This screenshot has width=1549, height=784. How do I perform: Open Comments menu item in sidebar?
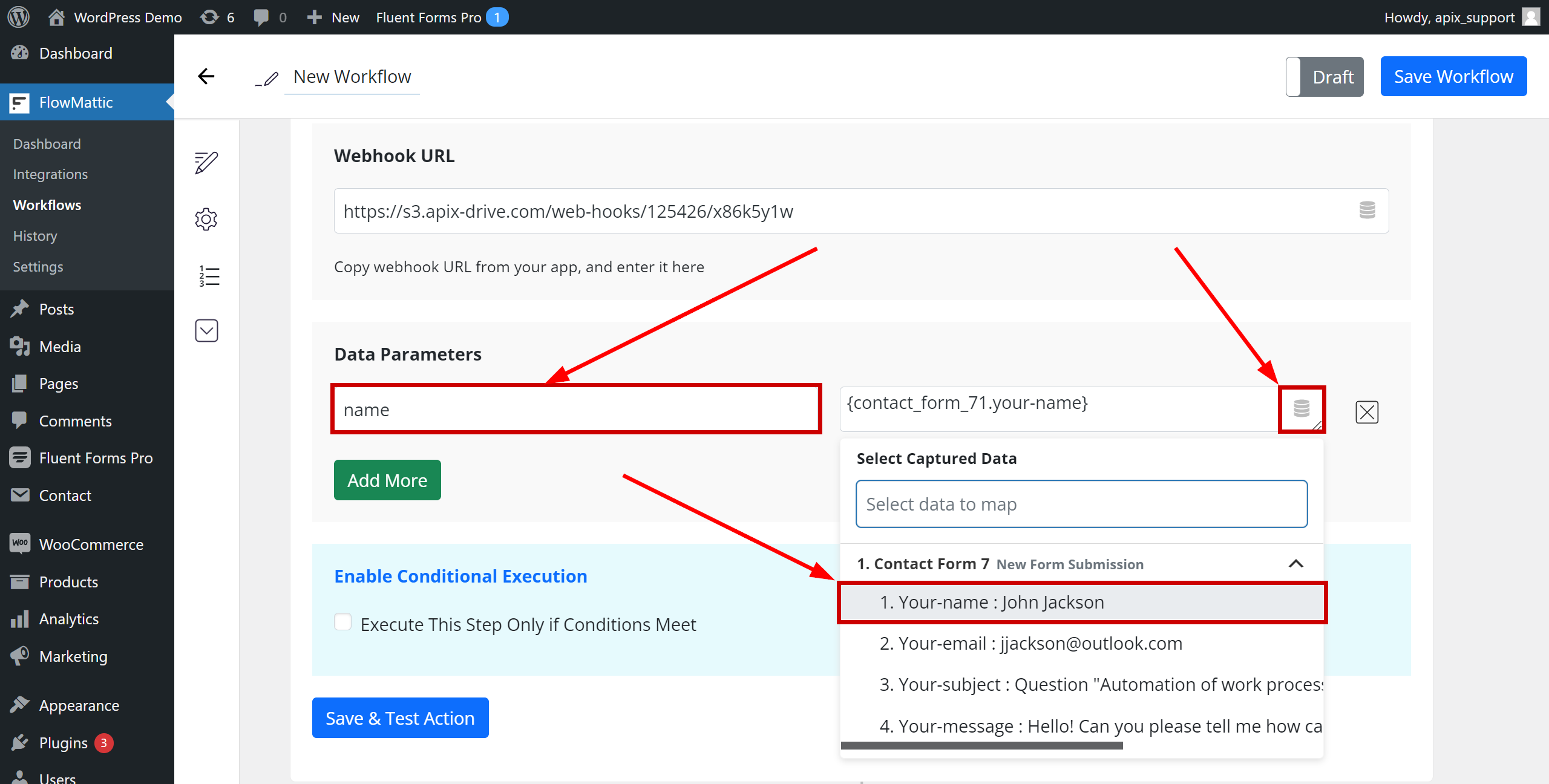[x=87, y=421]
